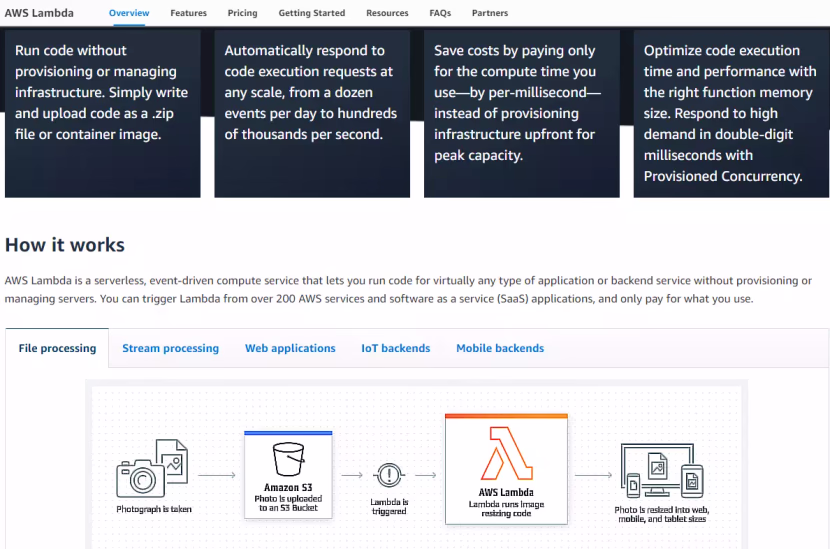Click 'Lambda runs image resizing code' caption
830x549 pixels.
(507, 509)
